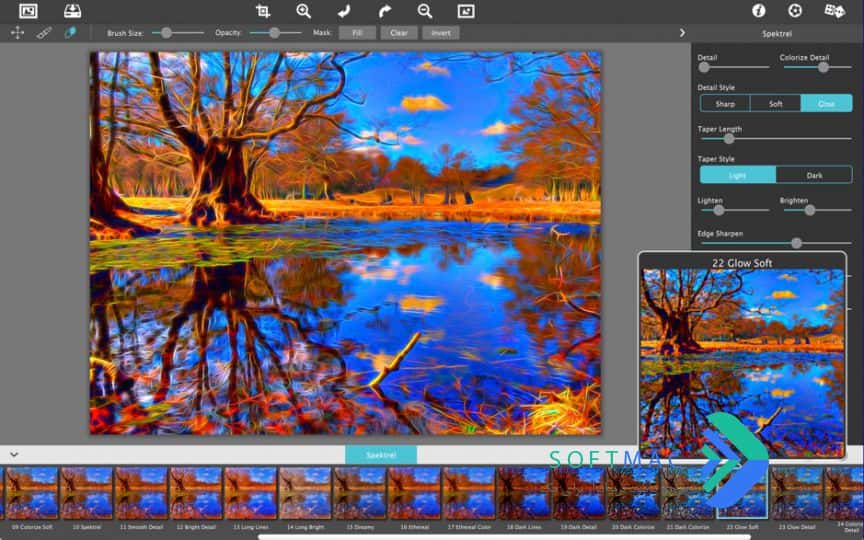Screen dimensions: 864x540
Task: Click the 22 Glow Soft preview popup image
Action: tap(742, 363)
